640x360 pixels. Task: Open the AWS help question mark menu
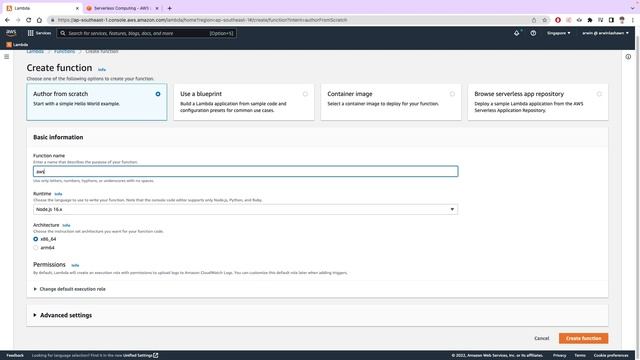[533, 33]
